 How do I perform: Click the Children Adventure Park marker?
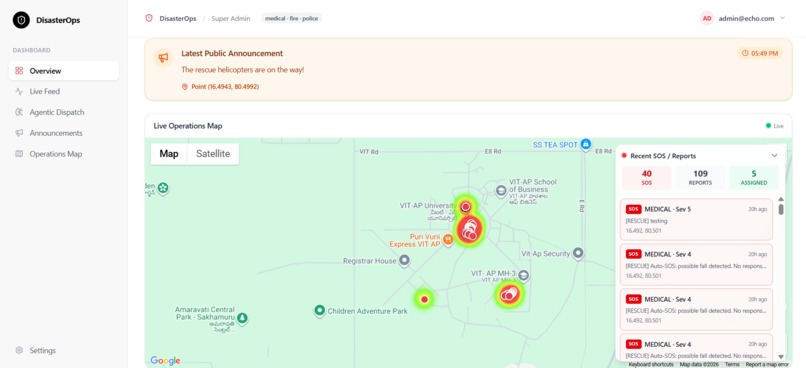coord(320,310)
